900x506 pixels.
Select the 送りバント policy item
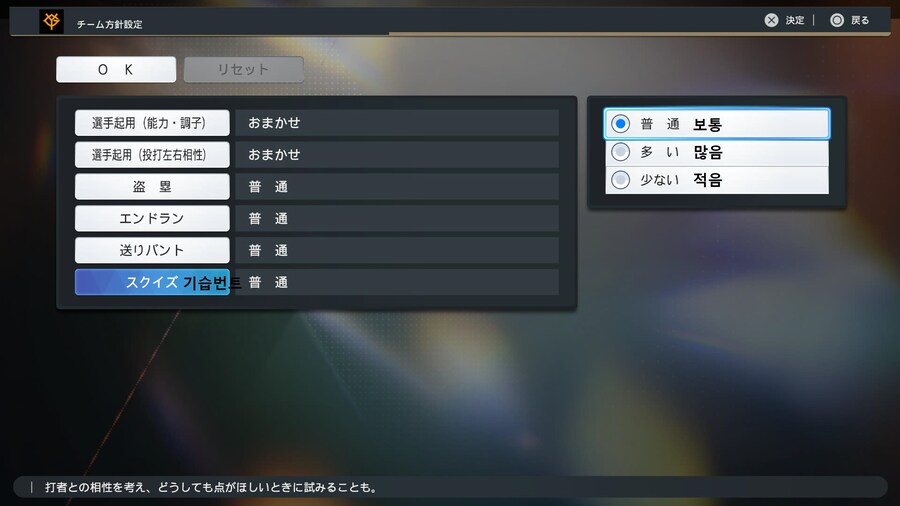coord(152,250)
